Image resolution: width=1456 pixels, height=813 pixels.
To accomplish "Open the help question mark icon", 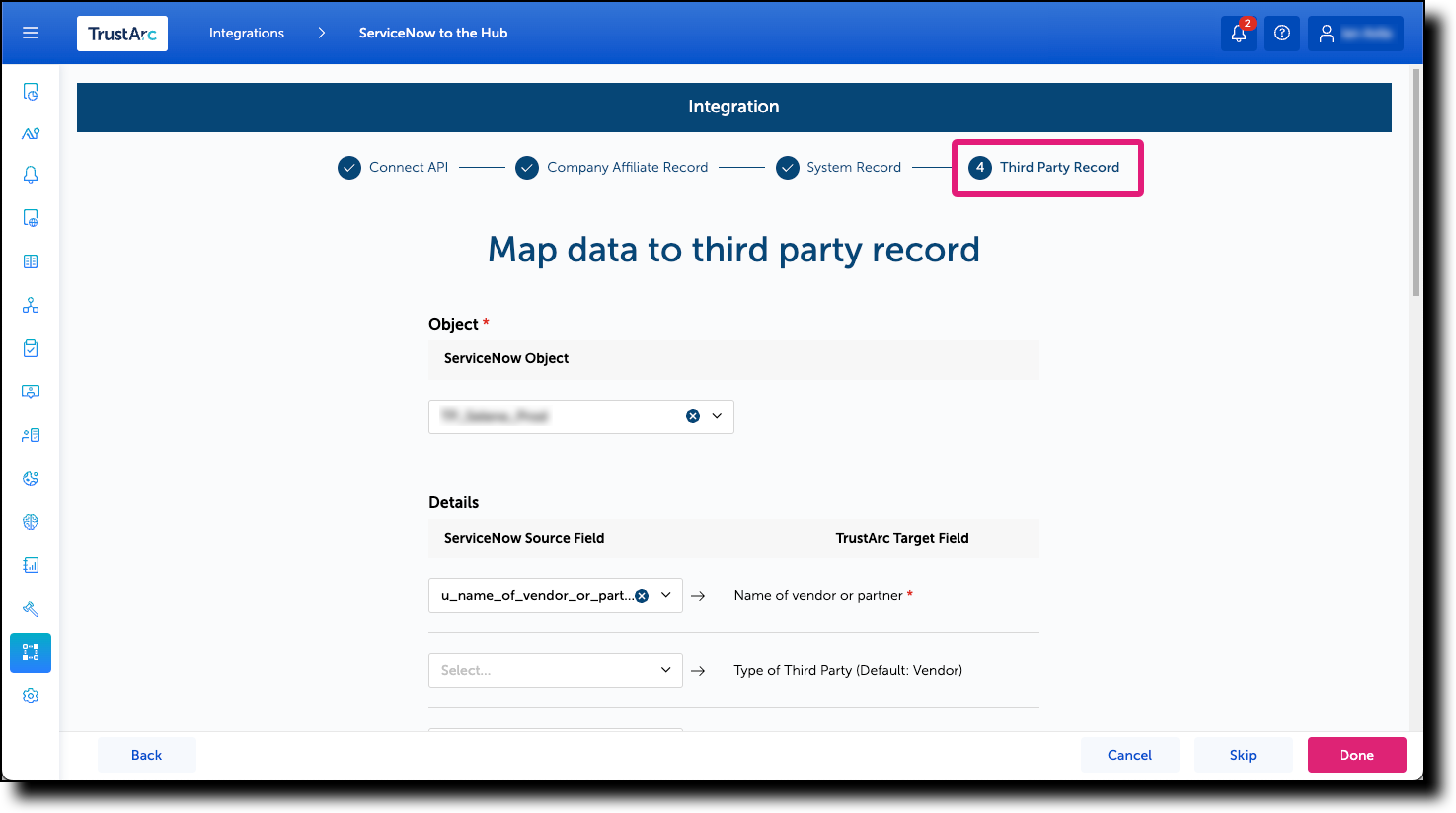I will pos(1281,33).
